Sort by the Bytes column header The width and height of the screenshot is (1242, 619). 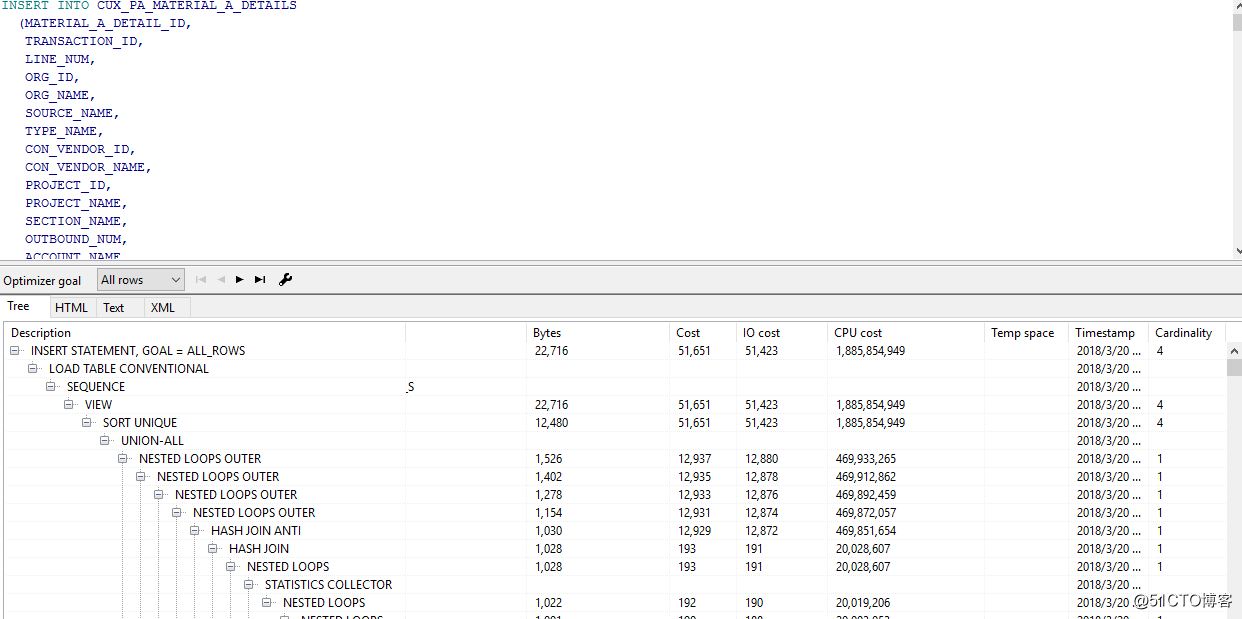point(598,333)
